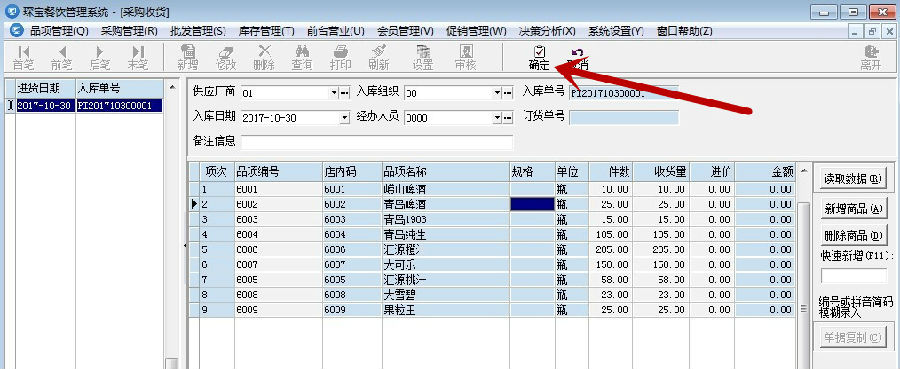Click the 确定 (Confirm) toolbar icon
Viewport: 900px width, 369px height.
coord(539,58)
